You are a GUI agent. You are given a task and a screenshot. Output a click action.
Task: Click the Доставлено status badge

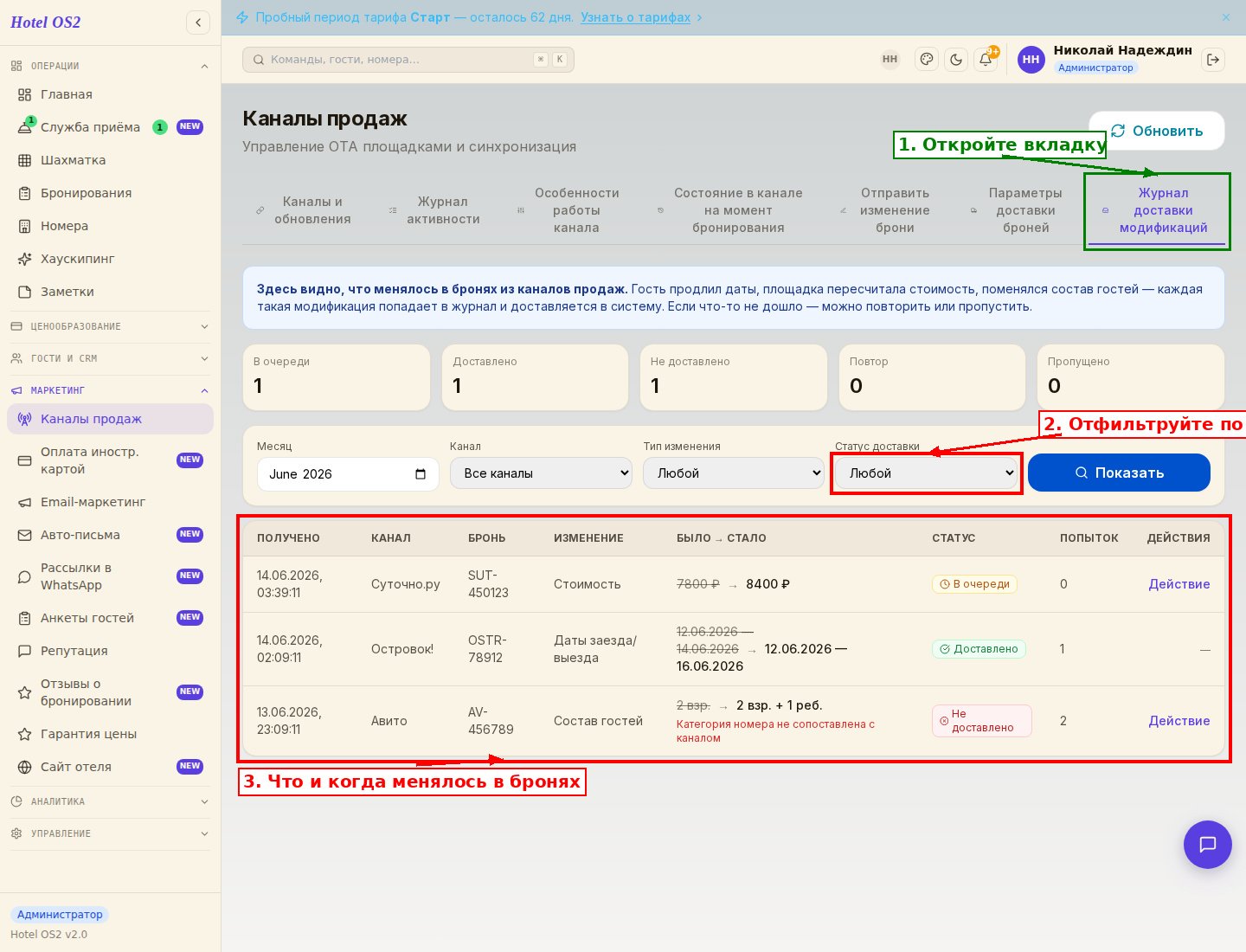(979, 649)
